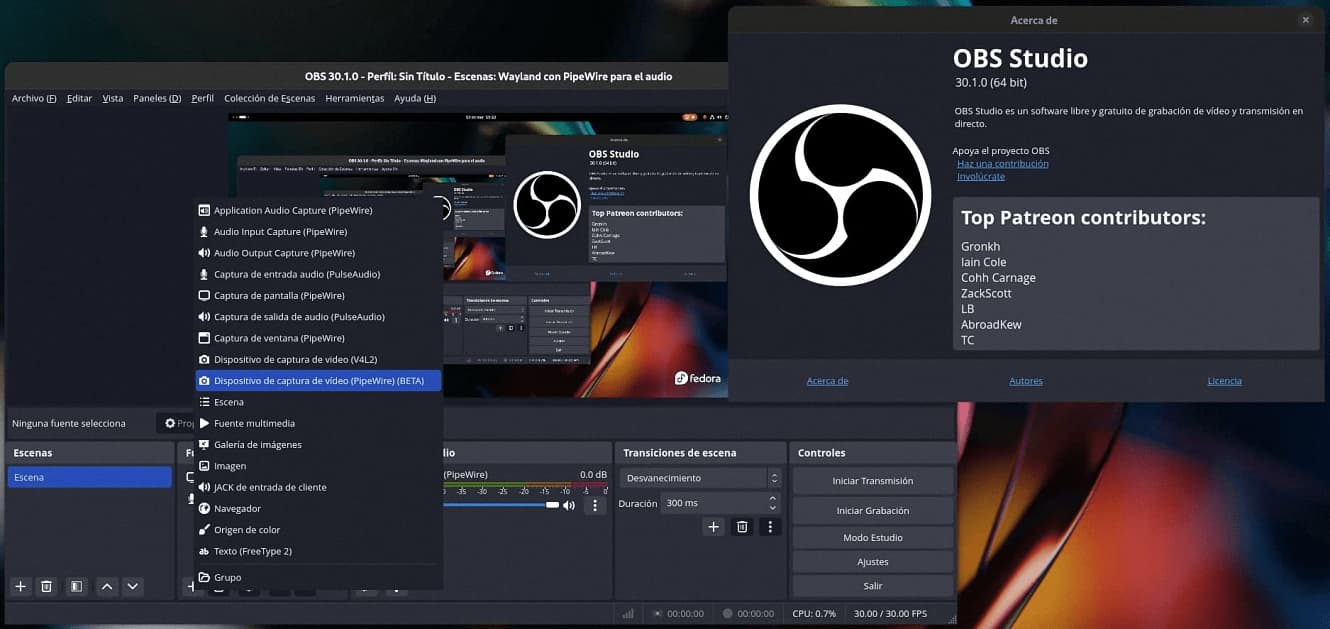Click the Galería de imágenes icon

pyautogui.click(x=204, y=444)
